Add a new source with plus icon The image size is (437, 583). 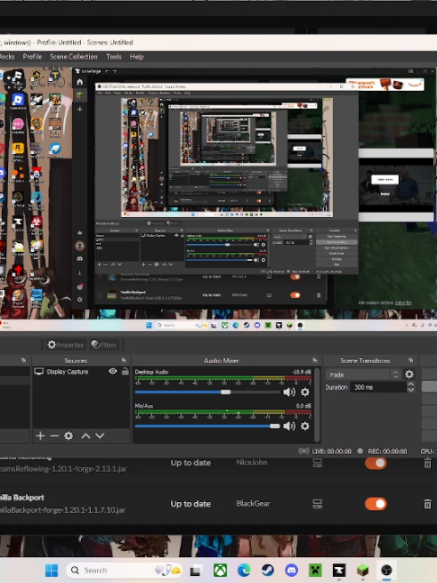click(x=40, y=436)
